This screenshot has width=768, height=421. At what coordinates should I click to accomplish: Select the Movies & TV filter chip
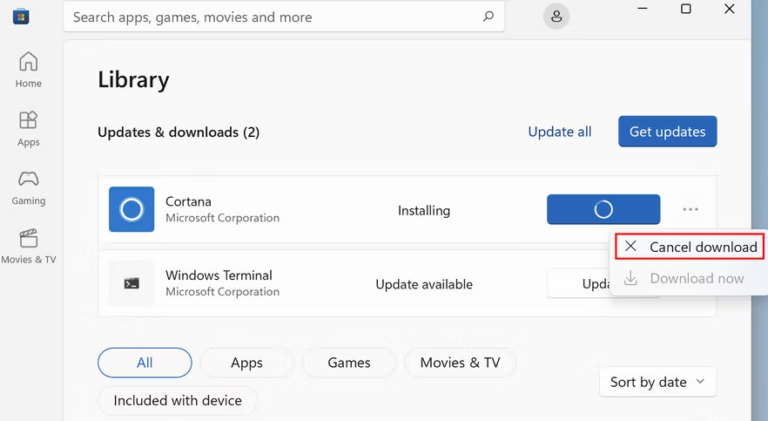[460, 362]
